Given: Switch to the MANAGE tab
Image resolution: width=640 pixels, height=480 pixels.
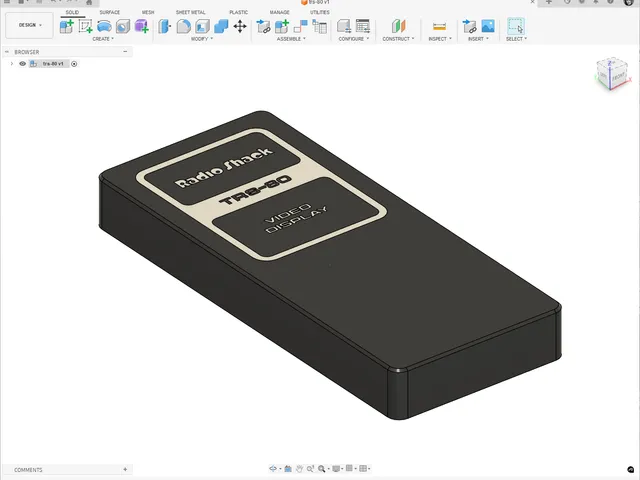Looking at the screenshot, I should coord(279,12).
